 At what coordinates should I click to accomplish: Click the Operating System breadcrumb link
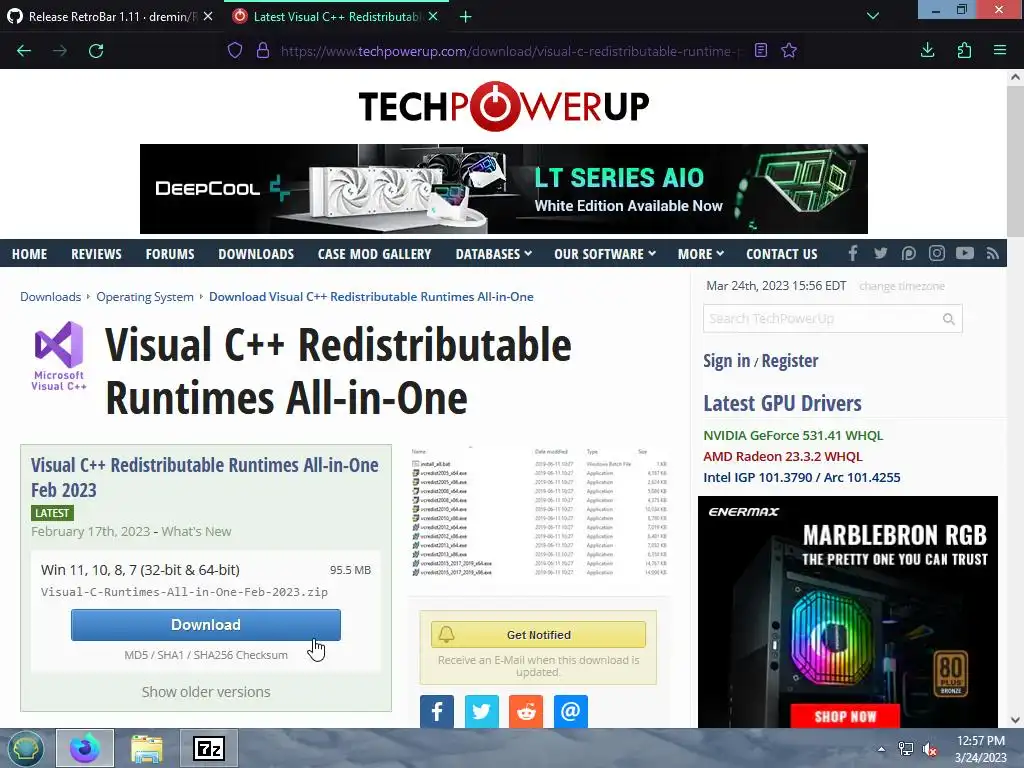(145, 296)
